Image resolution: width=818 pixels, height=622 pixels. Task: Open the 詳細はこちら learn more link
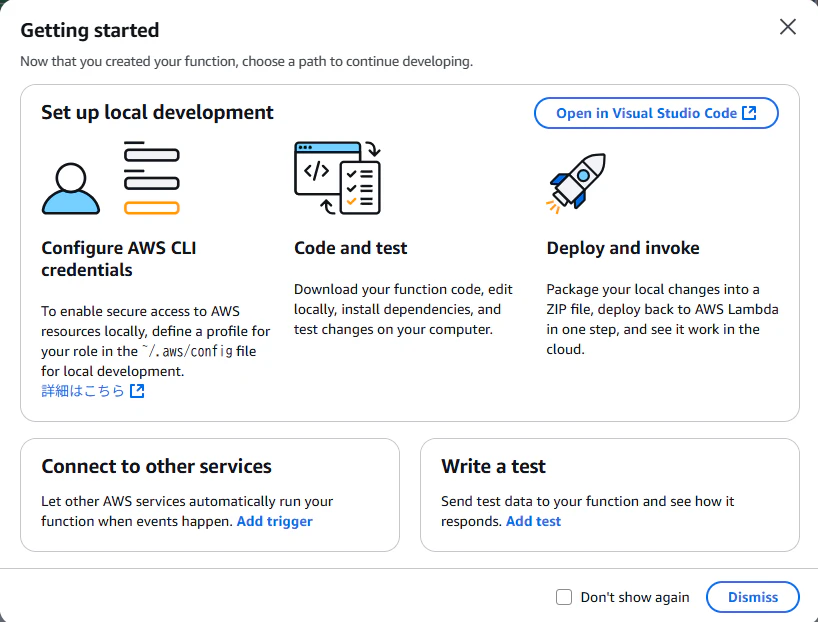click(x=93, y=391)
